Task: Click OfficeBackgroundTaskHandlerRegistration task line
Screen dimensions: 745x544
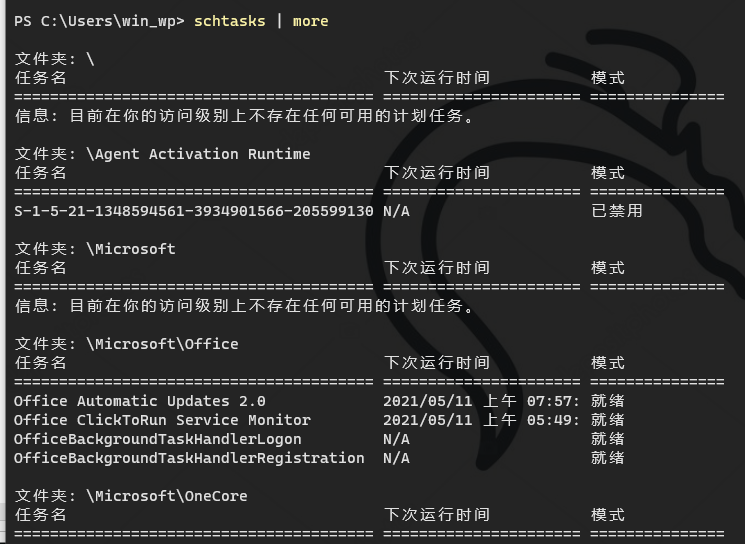Action: point(189,458)
